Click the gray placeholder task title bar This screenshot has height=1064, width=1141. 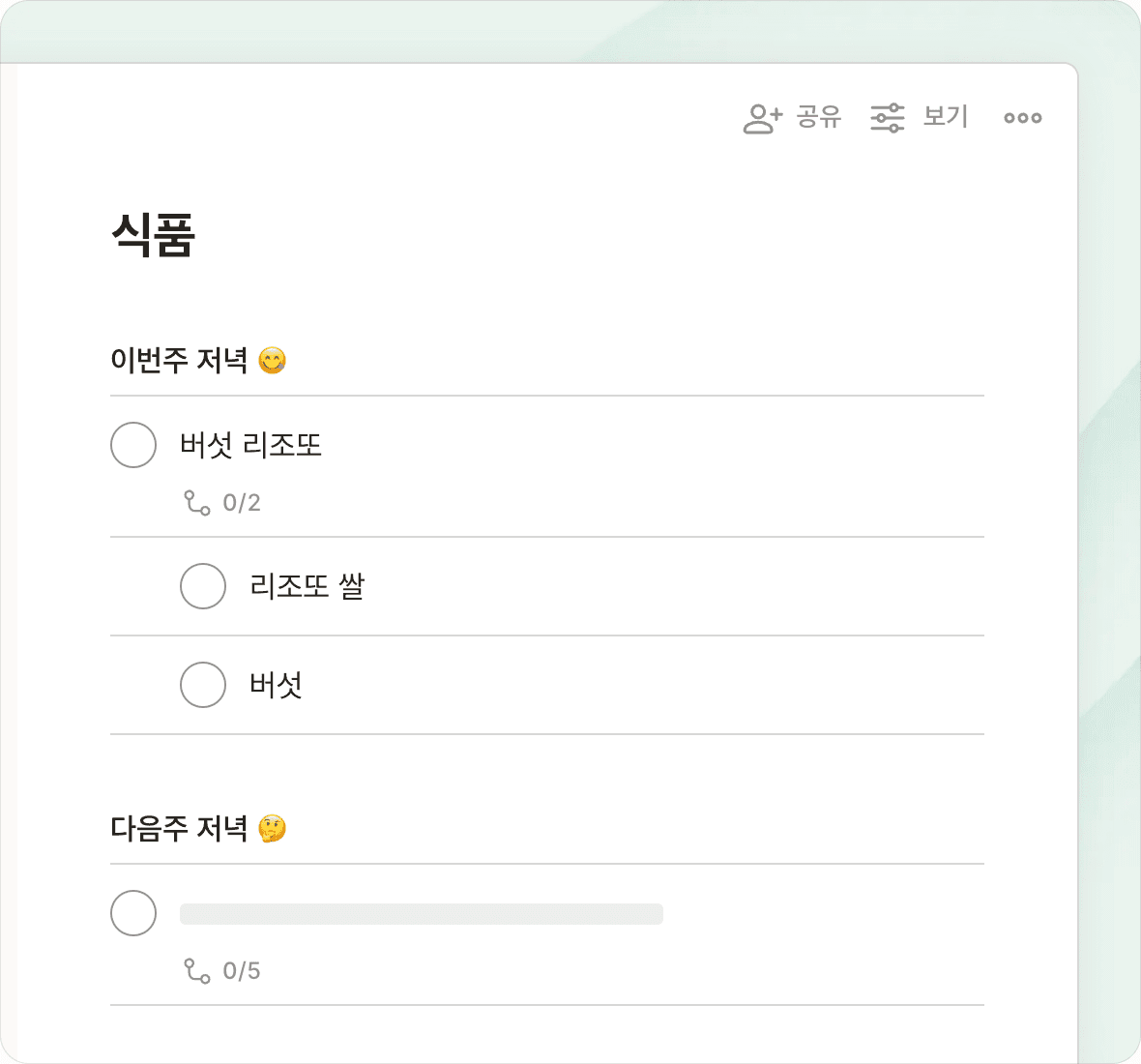click(x=421, y=914)
